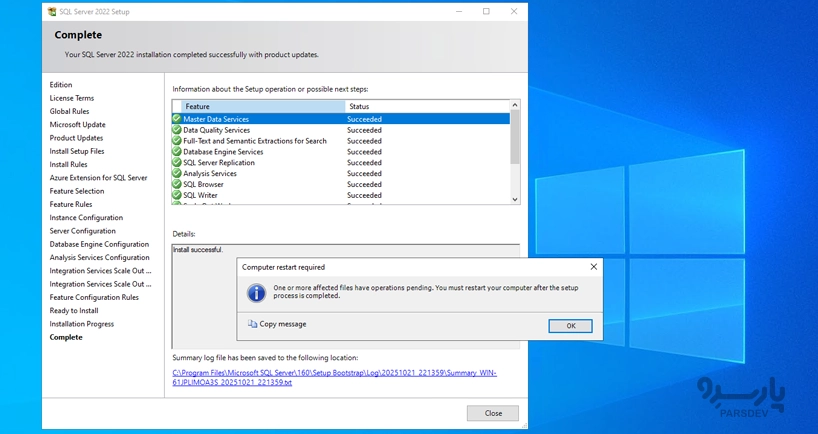Click the green check icon beside Master Data Services
The width and height of the screenshot is (818, 434).
(177, 119)
